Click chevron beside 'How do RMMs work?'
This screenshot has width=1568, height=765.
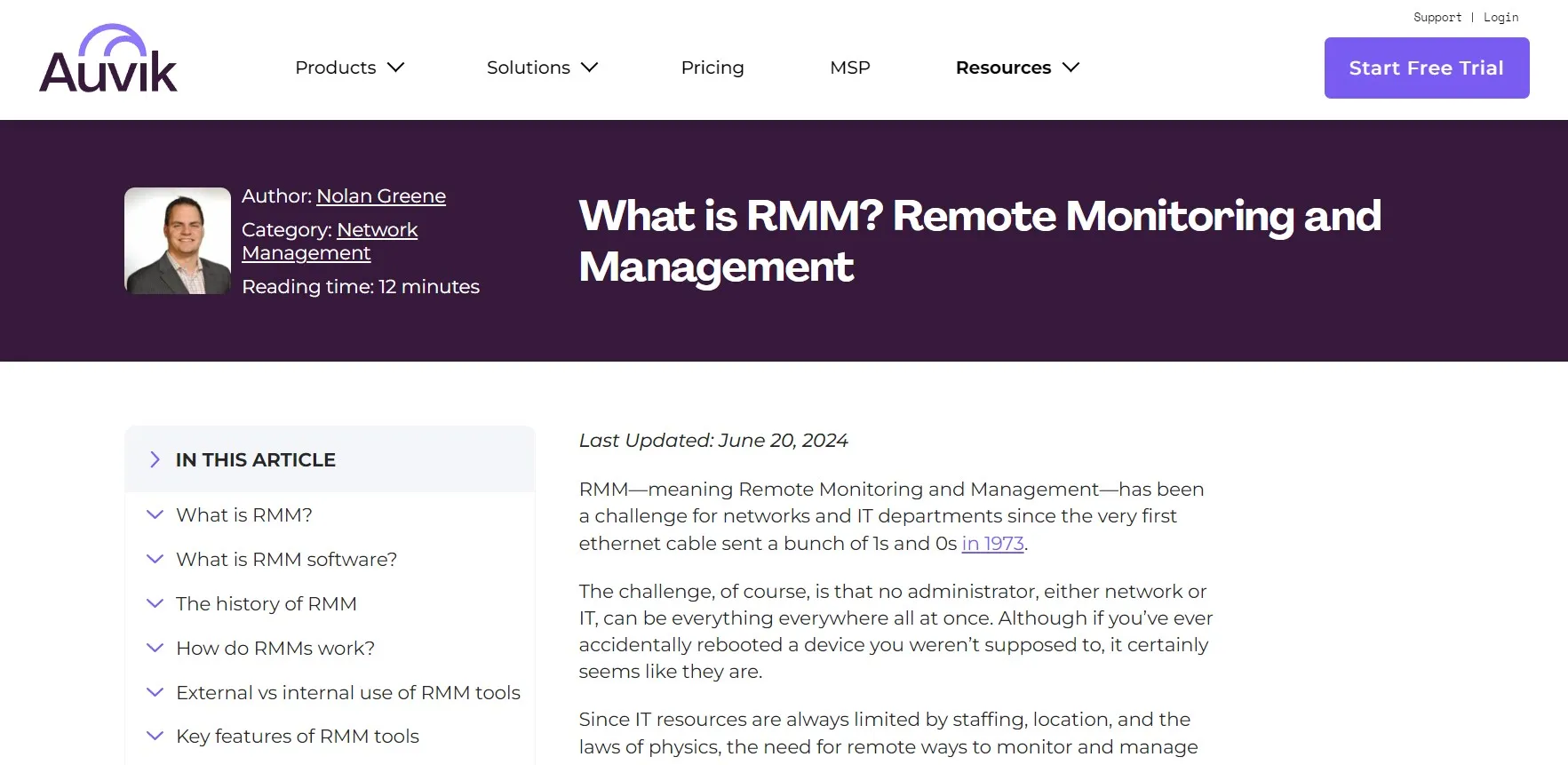tap(155, 649)
